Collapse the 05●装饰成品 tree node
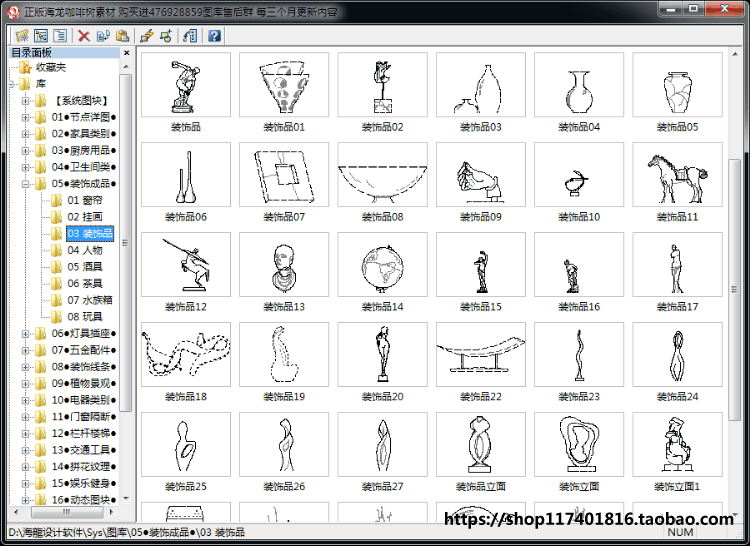The image size is (750, 546). (x=25, y=184)
